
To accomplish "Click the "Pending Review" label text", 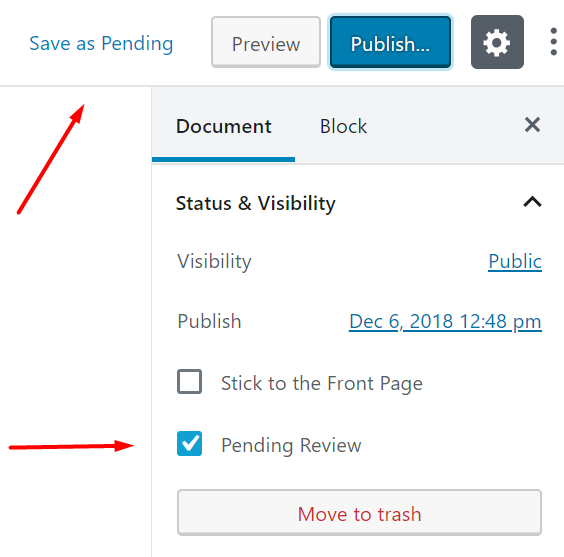I will [291, 446].
